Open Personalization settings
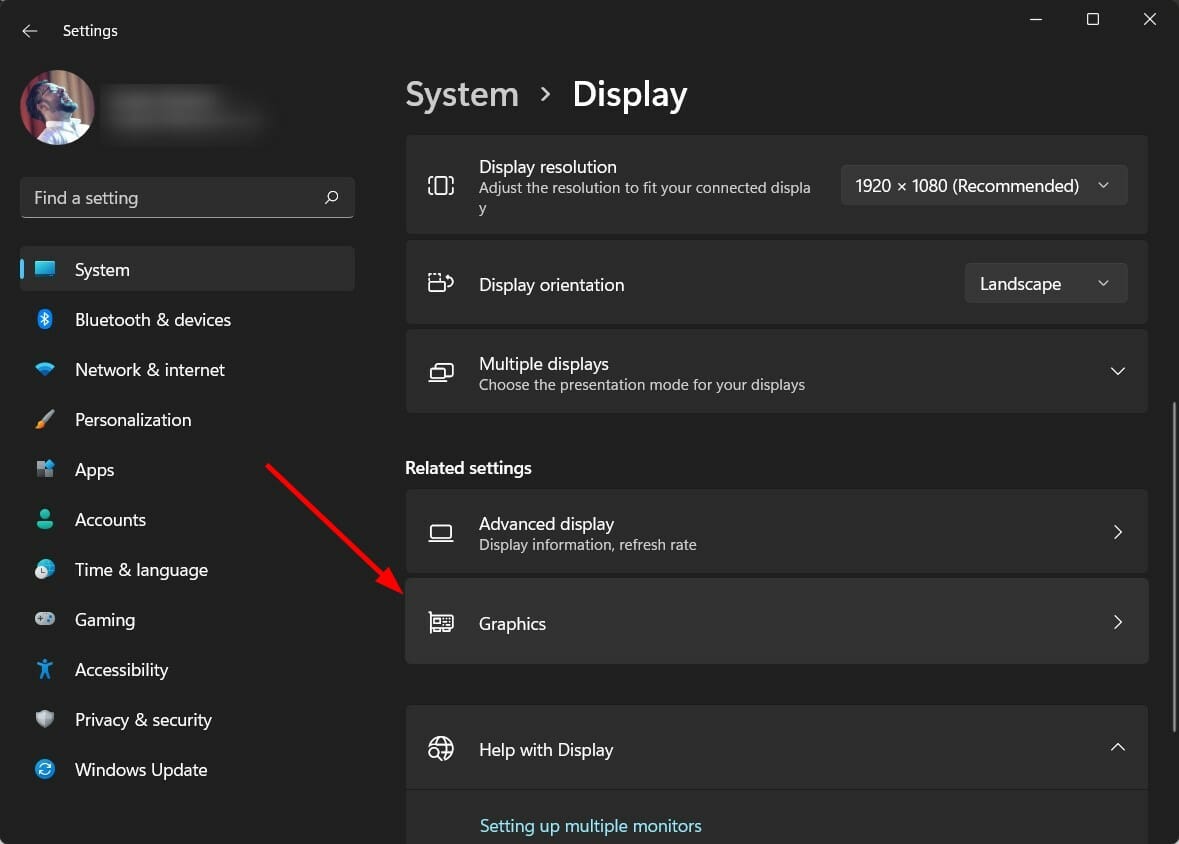1179x844 pixels. click(133, 419)
